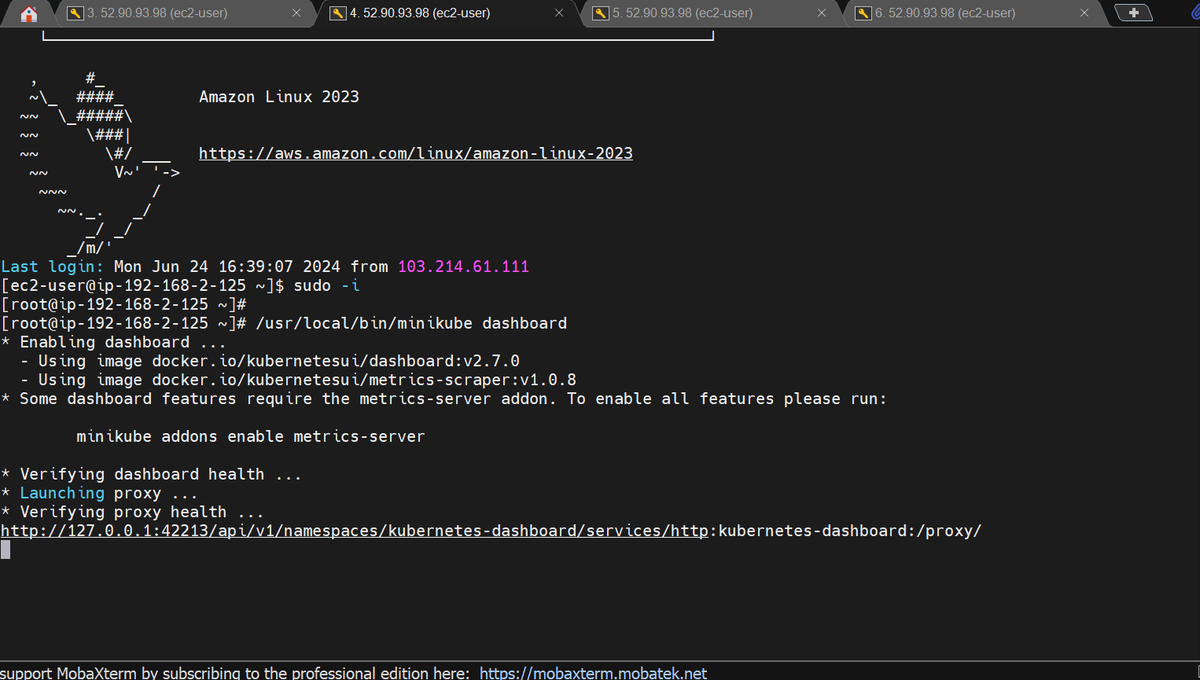The image size is (1200, 680).
Task: Close session tab 4
Action: 559,13
